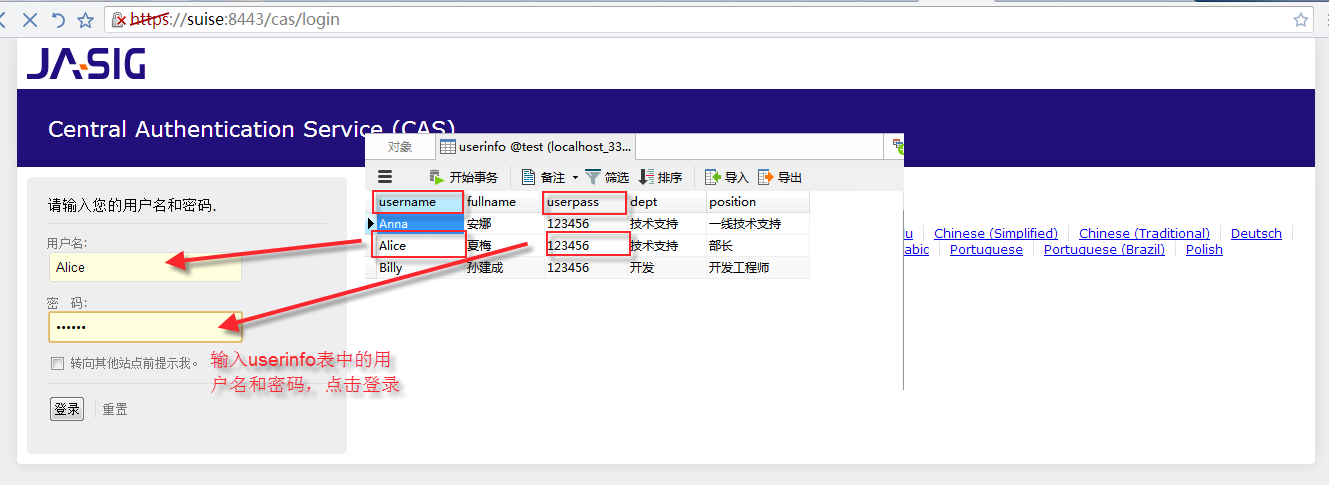Click the icon at the right of Navicat tab bar
Image resolution: width=1329 pixels, height=485 pixels.
coord(898,147)
